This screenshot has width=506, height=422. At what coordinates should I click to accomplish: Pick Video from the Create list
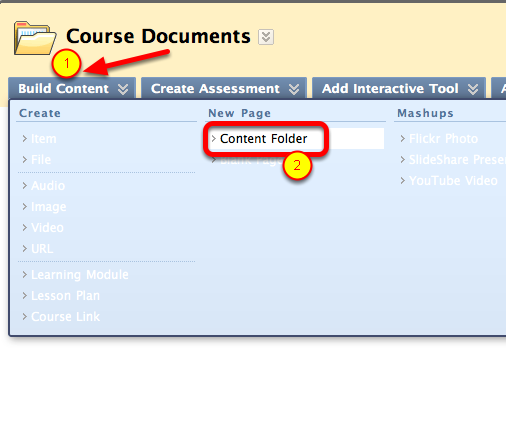[47, 228]
